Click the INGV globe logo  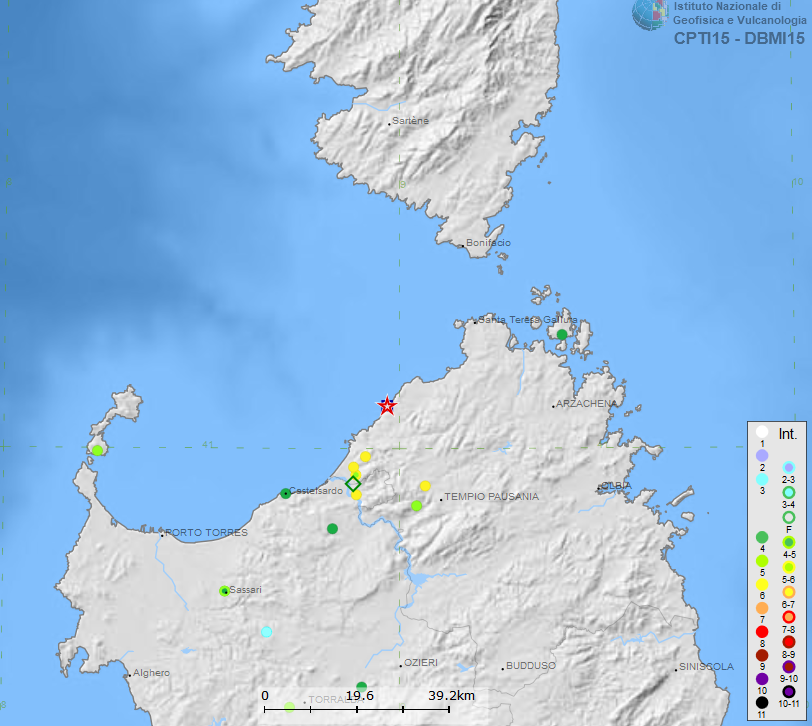pos(650,14)
